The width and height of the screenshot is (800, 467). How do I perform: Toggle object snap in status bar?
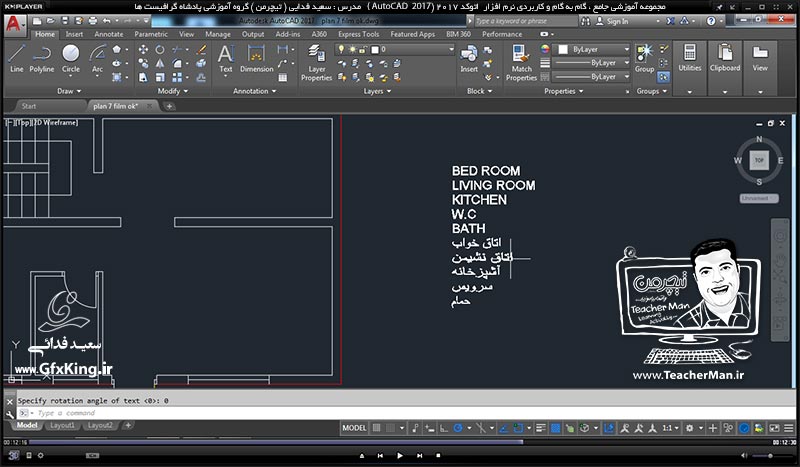tap(518, 428)
